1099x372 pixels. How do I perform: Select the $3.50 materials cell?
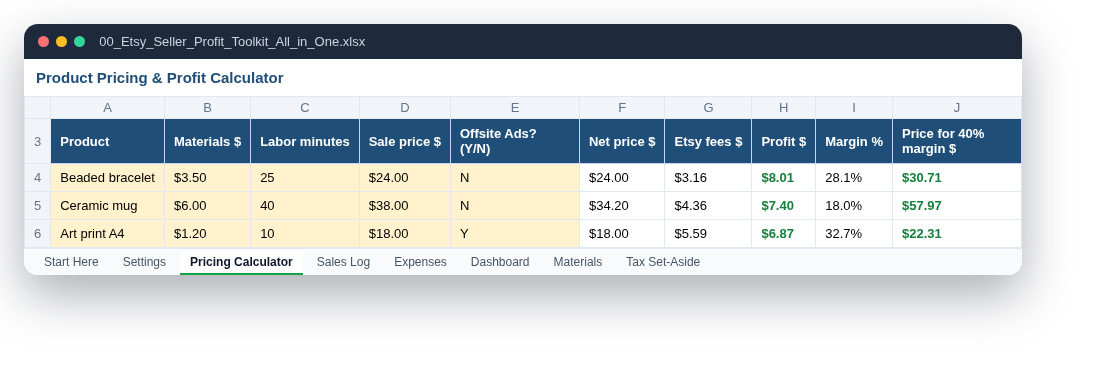[x=207, y=178]
